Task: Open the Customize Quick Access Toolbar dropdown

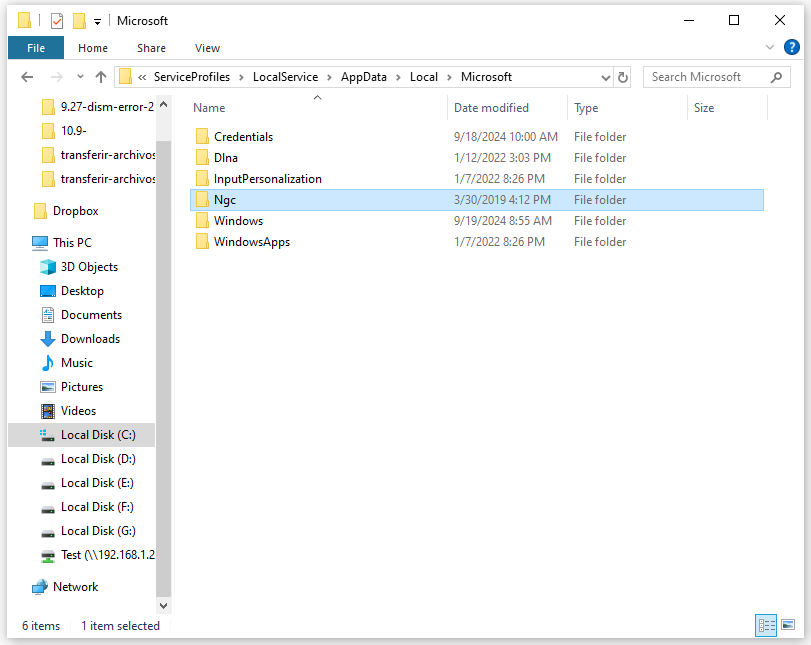Action: [x=97, y=22]
